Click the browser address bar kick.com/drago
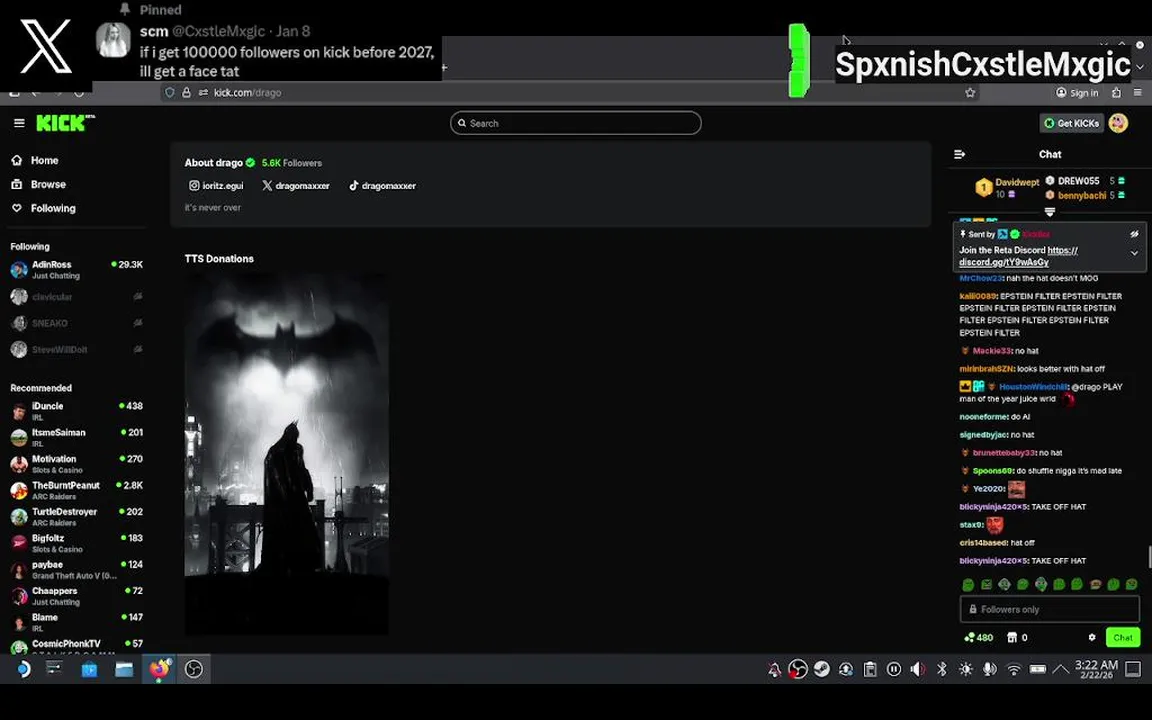 click(572, 93)
